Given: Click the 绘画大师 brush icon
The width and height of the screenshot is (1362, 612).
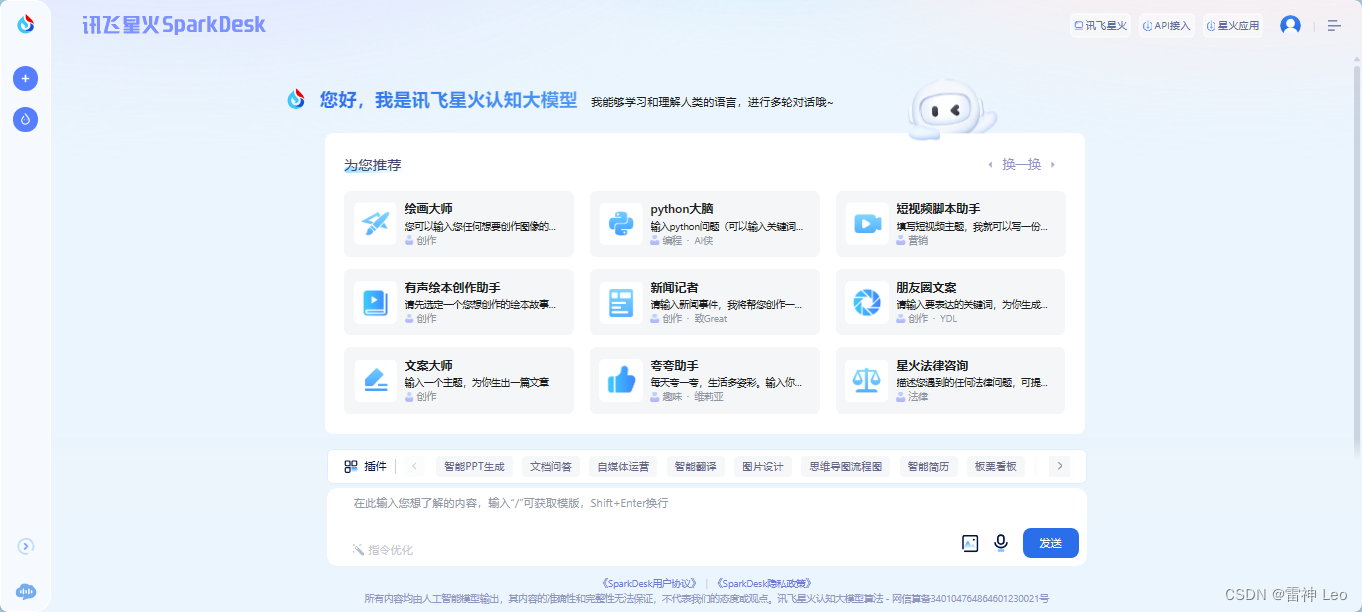Looking at the screenshot, I should (x=375, y=224).
